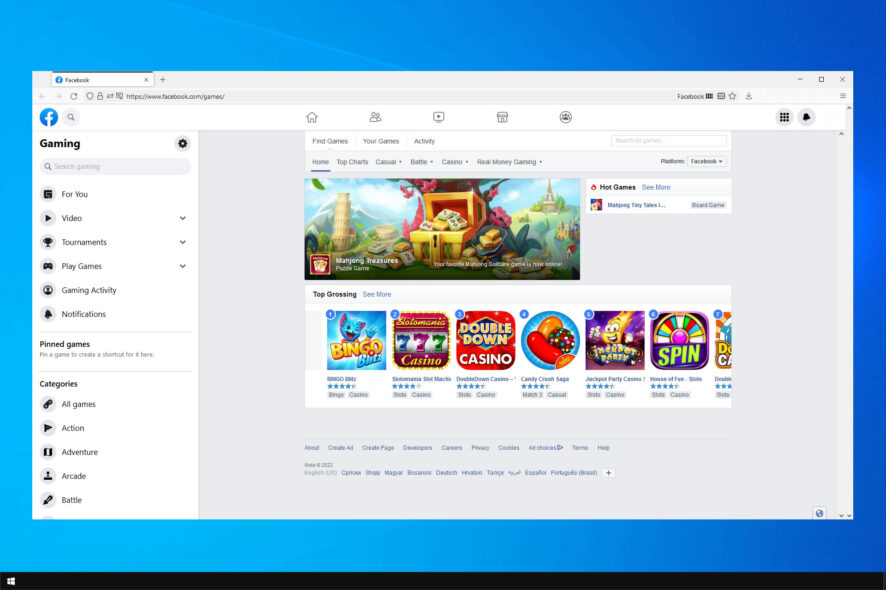Open the browser hamburger menu
Viewport: 886px width, 590px height.
(842, 96)
